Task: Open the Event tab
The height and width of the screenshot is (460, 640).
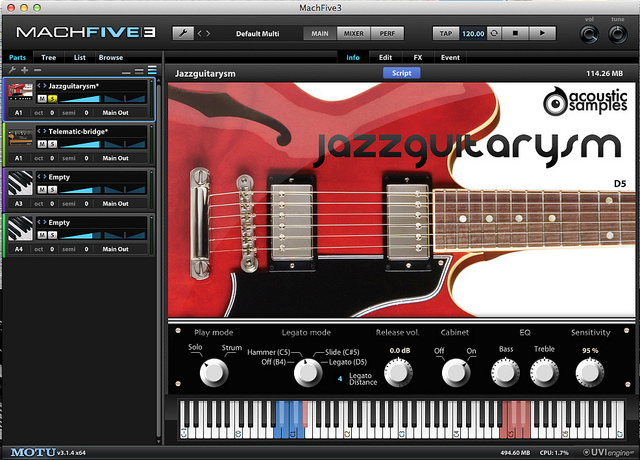Action: (x=450, y=58)
